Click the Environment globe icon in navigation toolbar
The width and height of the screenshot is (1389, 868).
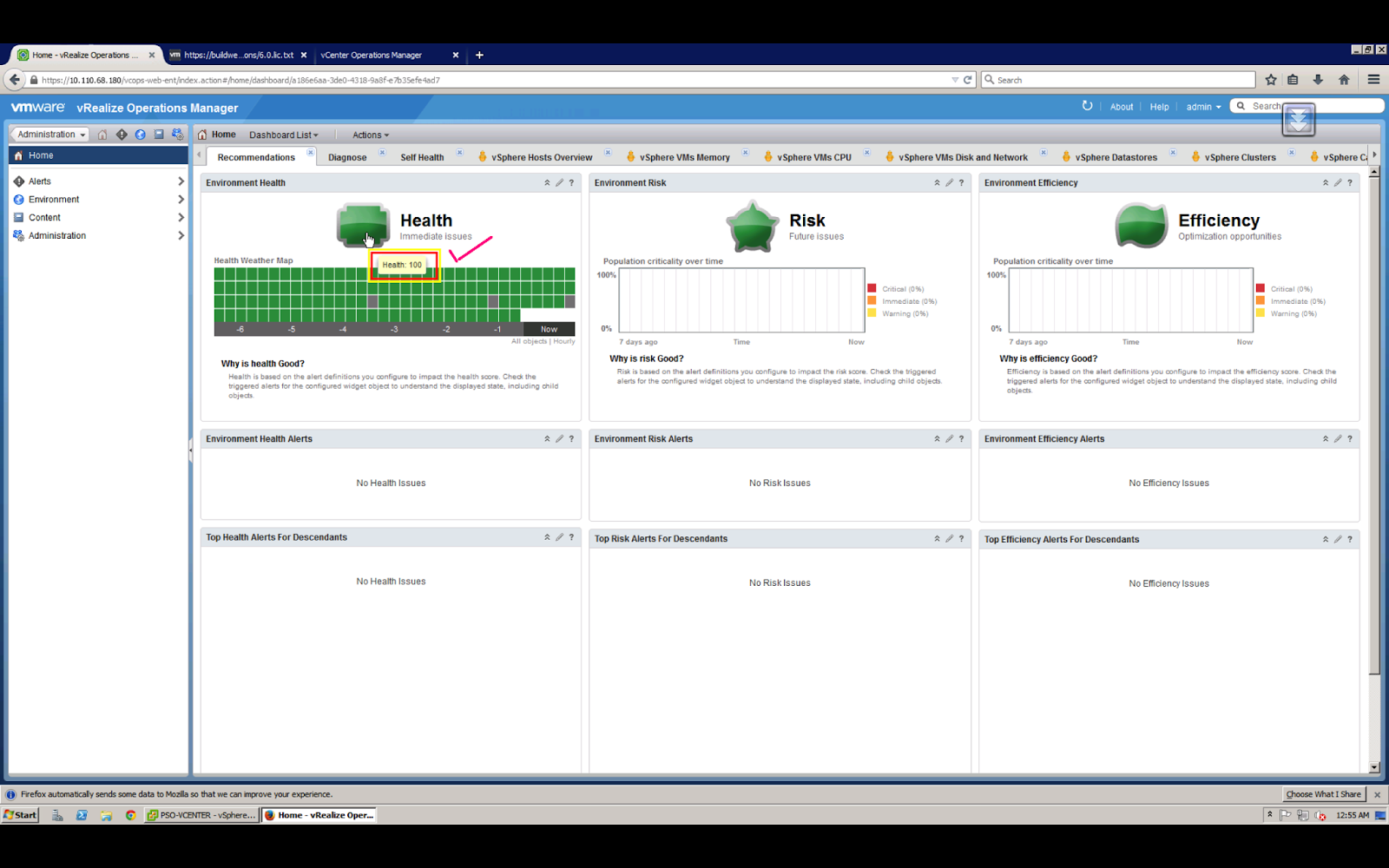140,135
